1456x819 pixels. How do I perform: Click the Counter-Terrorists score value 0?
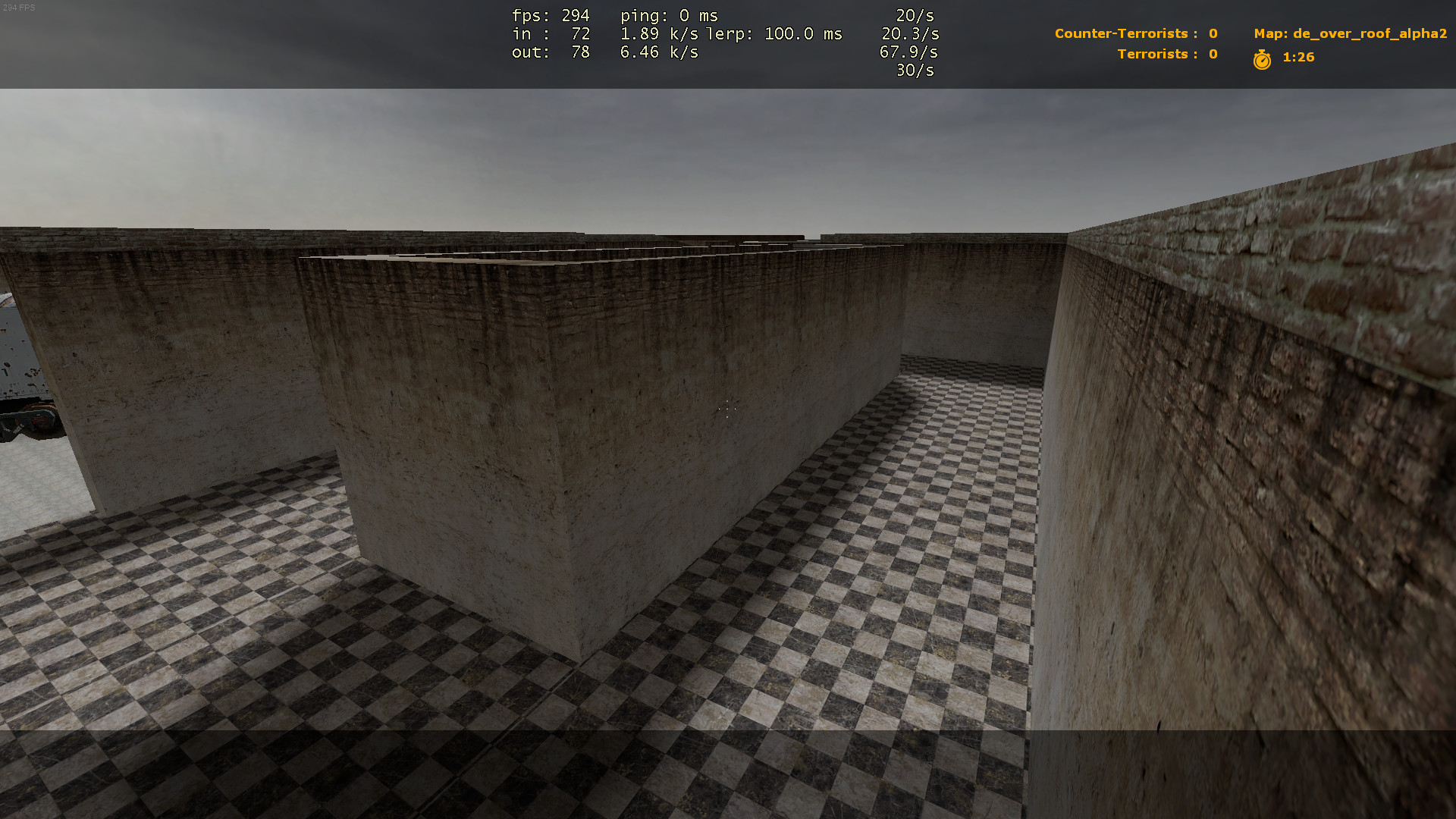pos(1213,33)
